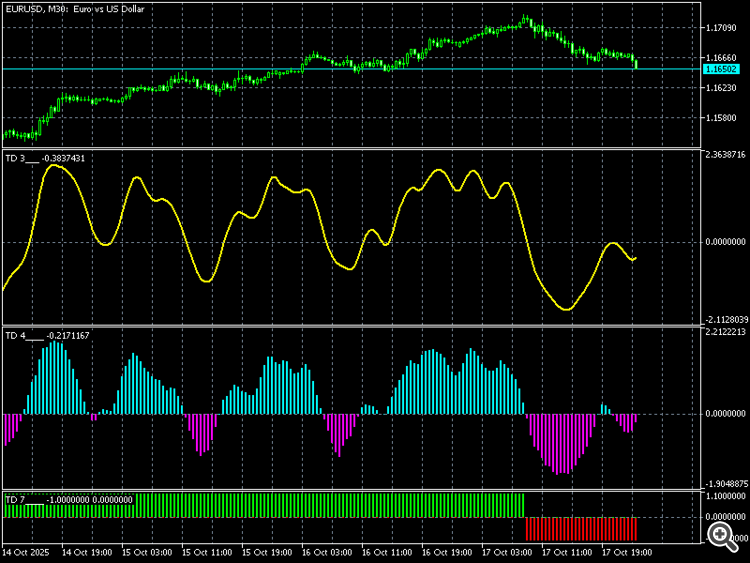The width and height of the screenshot is (750, 563).
Task: Click the 1.16230 price scale label
Action: (x=721, y=88)
